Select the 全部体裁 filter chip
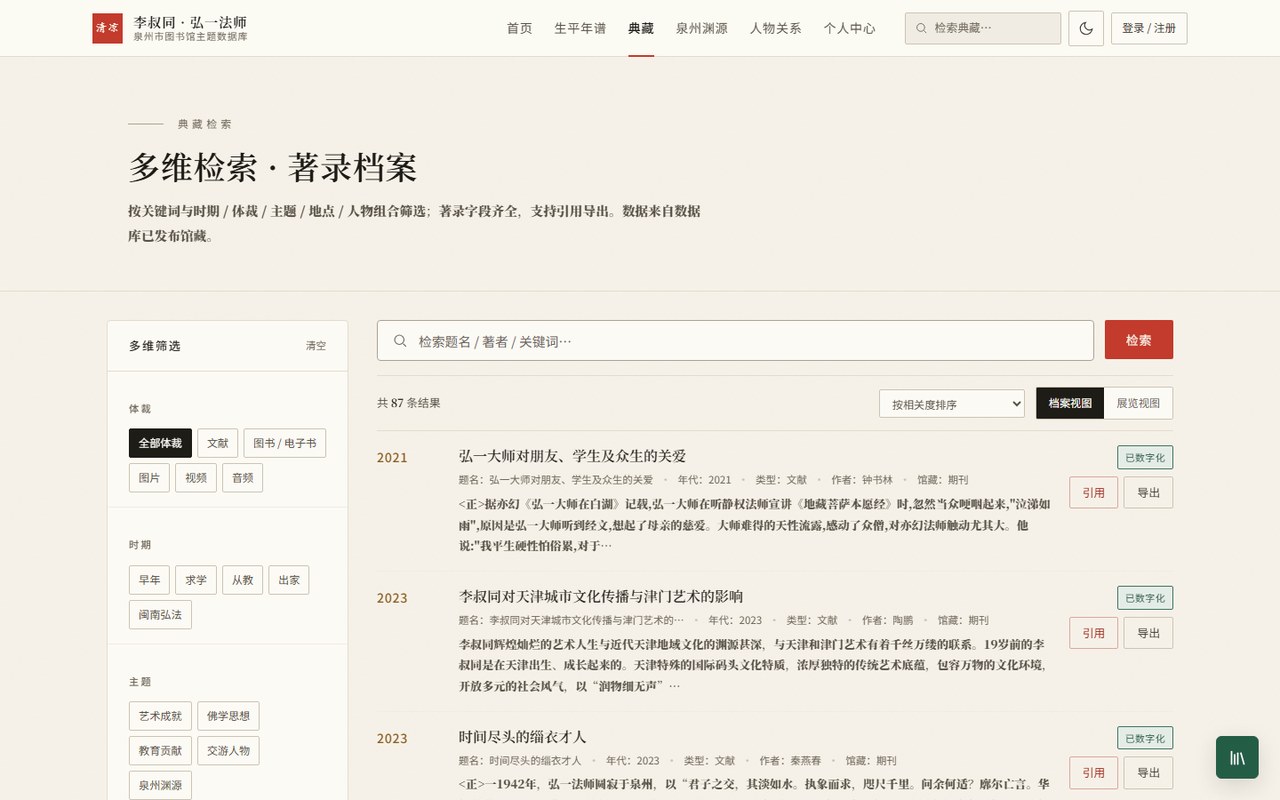 coord(160,443)
